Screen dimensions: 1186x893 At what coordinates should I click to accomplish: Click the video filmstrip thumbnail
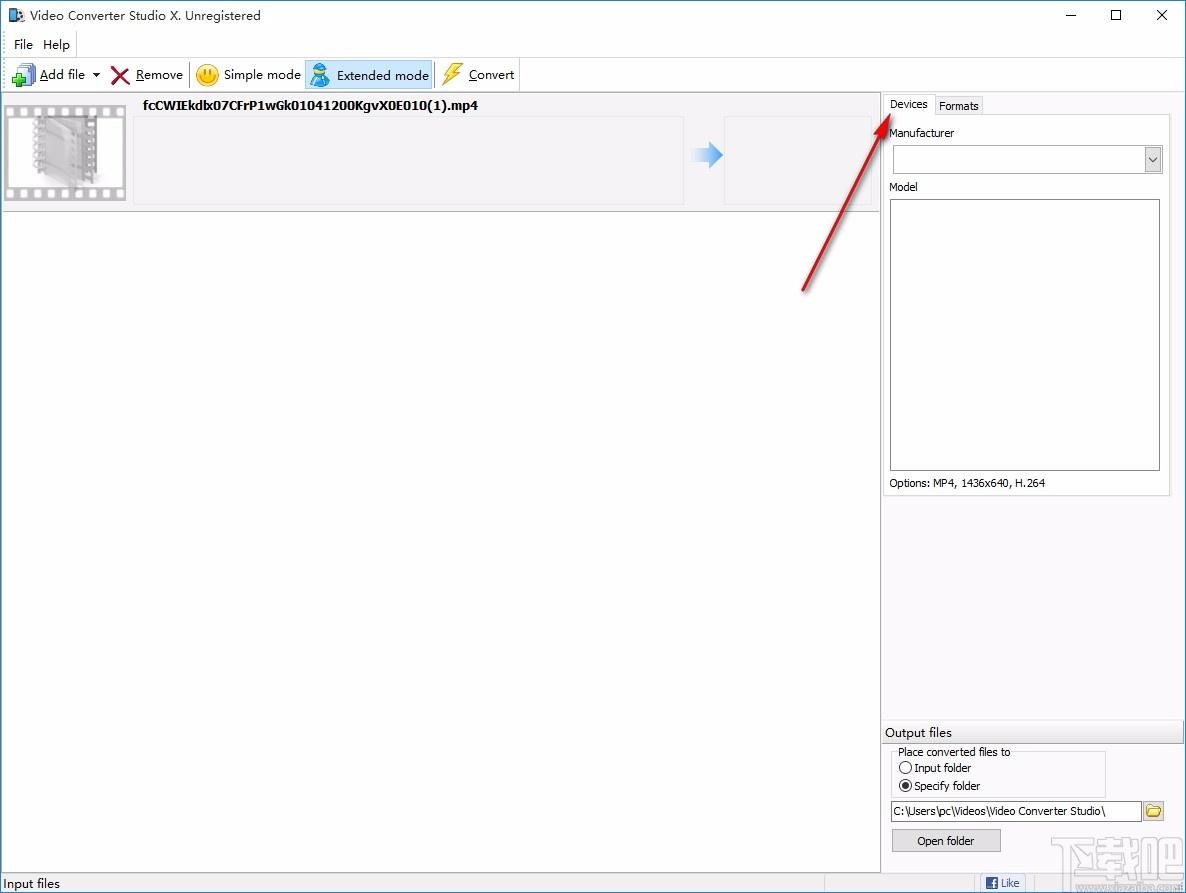65,153
